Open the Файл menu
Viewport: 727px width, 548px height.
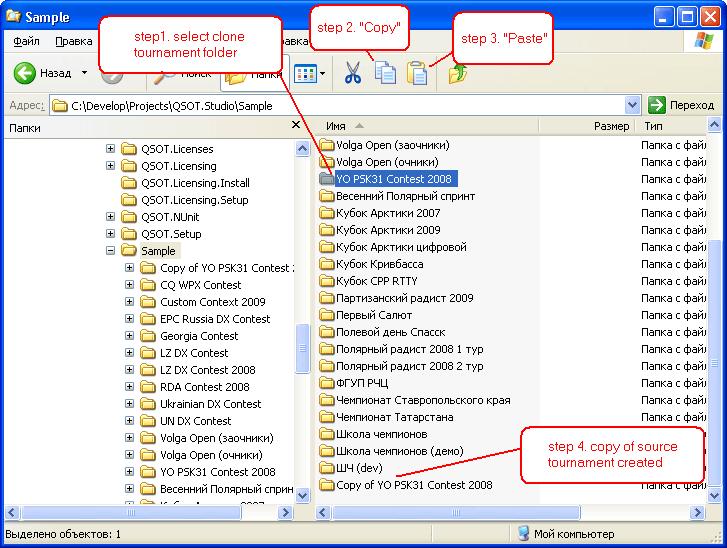click(27, 41)
